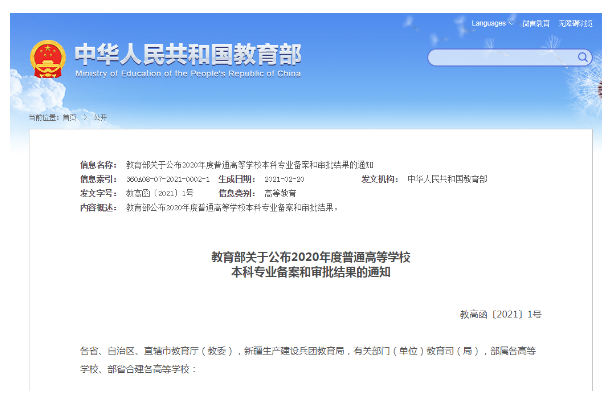Click the large 中华人民共和国教育部 header title
This screenshot has height=406, width=608.
(187, 52)
